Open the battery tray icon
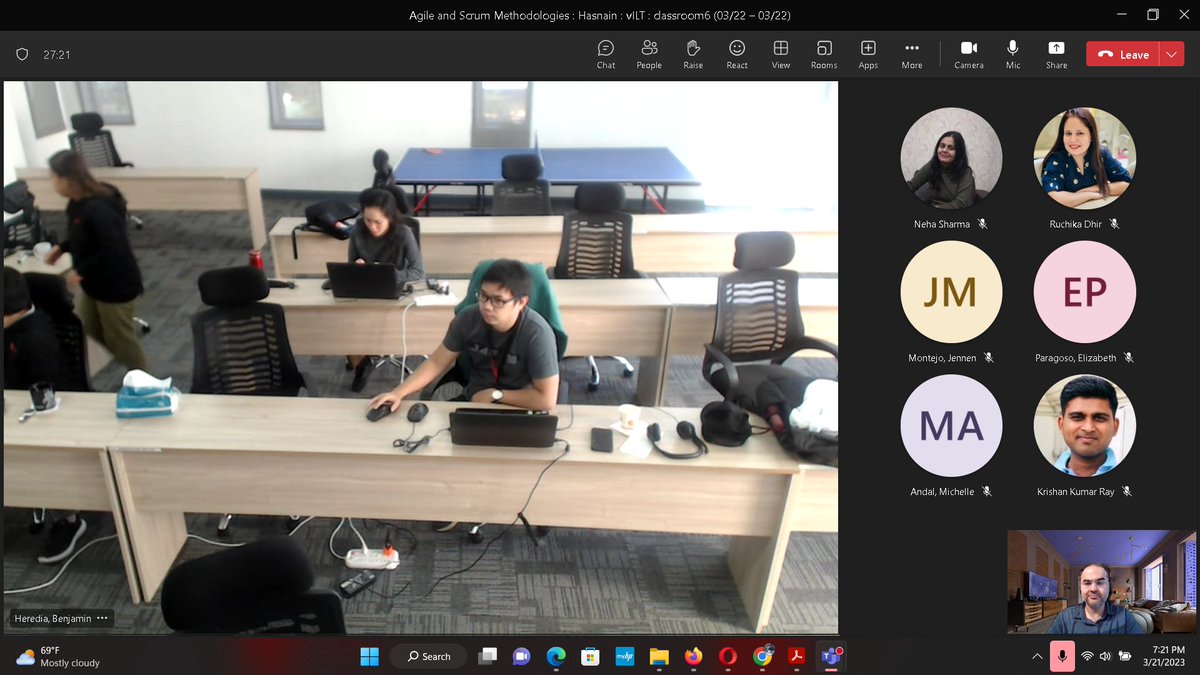1200x675 pixels. click(x=1124, y=656)
